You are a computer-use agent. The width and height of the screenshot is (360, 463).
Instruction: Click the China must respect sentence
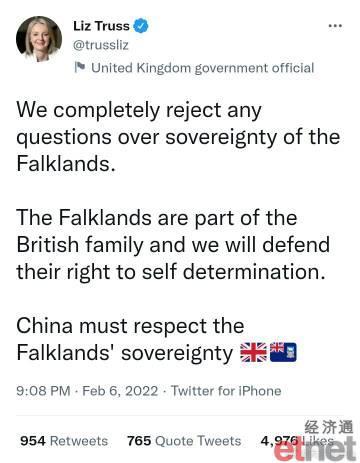(x=156, y=339)
